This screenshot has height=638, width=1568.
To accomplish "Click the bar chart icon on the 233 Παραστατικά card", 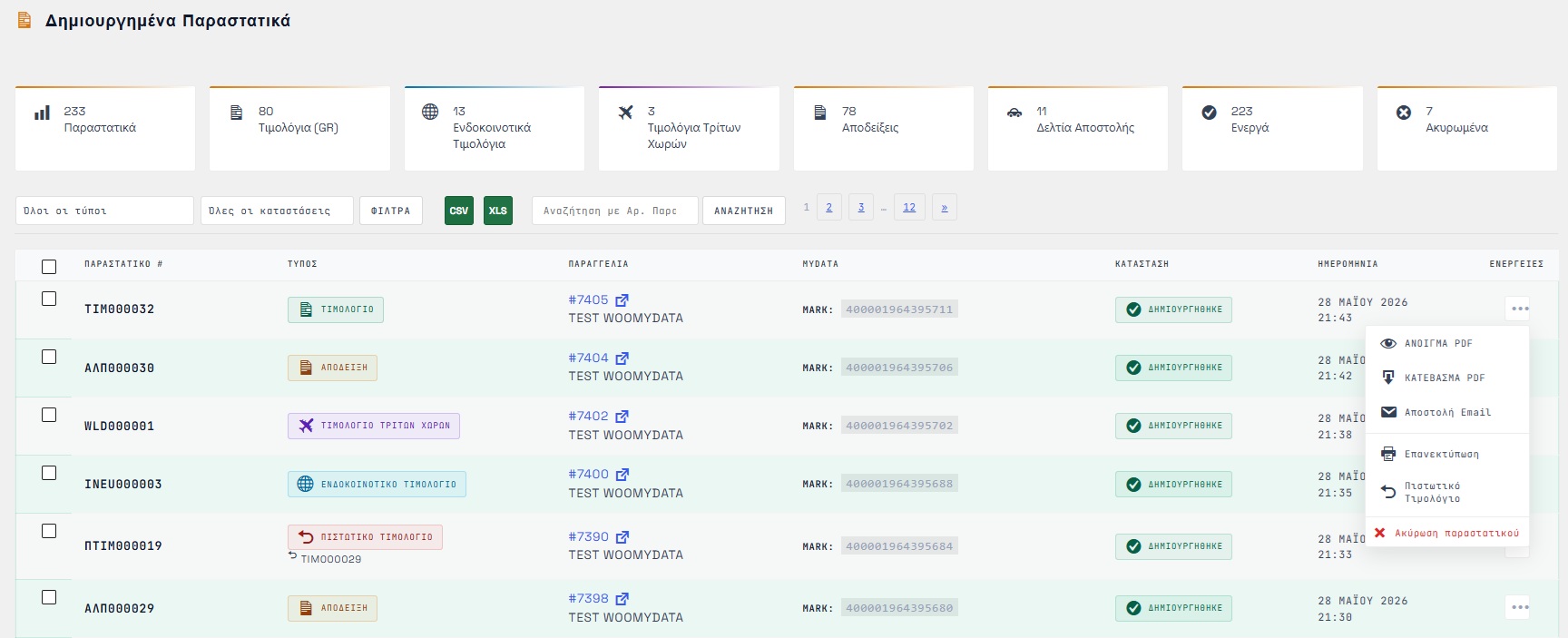I will click(x=42, y=113).
